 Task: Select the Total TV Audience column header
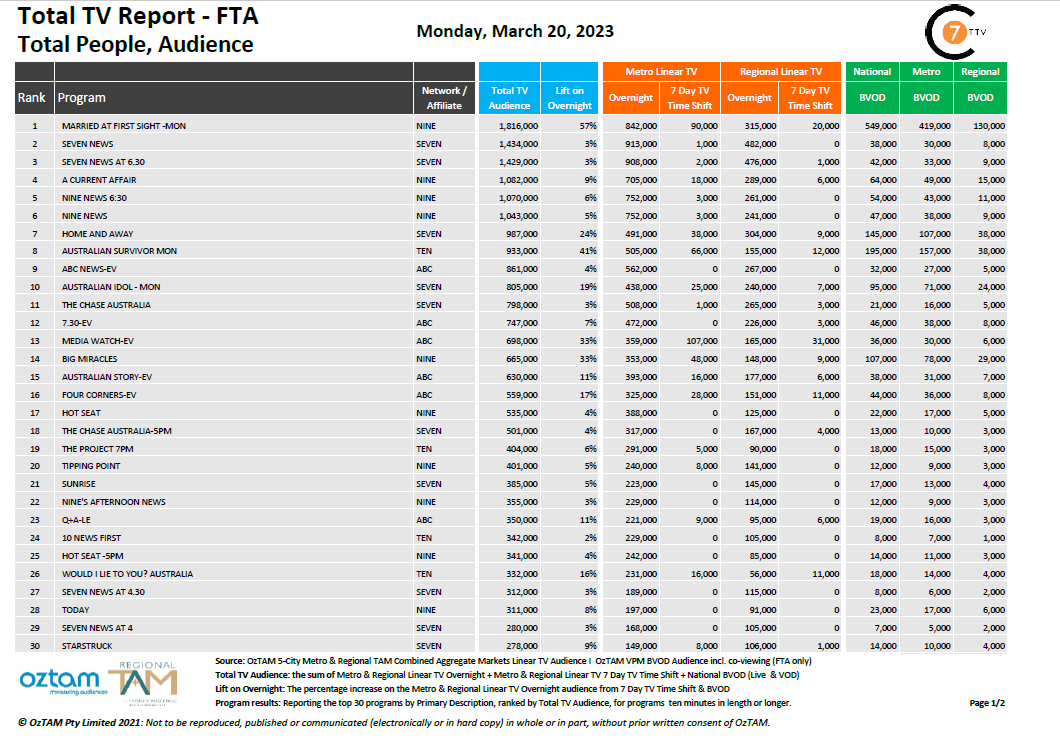point(510,97)
